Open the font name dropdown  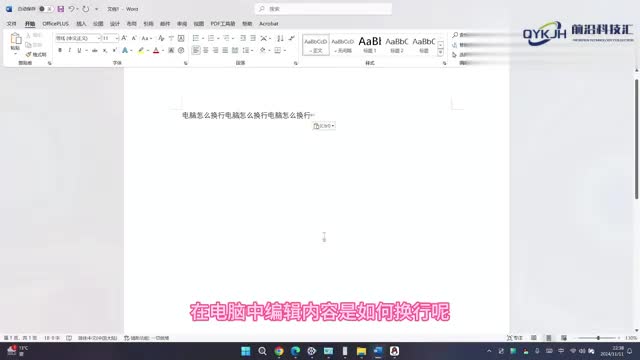(99, 38)
